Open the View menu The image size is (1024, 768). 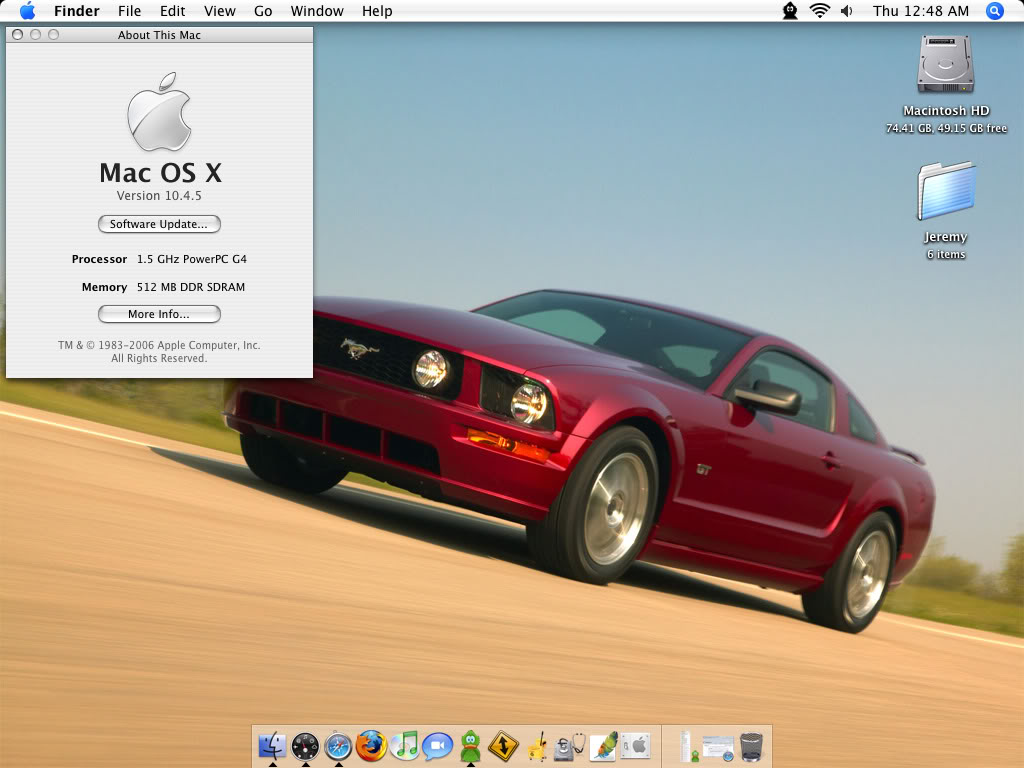click(219, 11)
